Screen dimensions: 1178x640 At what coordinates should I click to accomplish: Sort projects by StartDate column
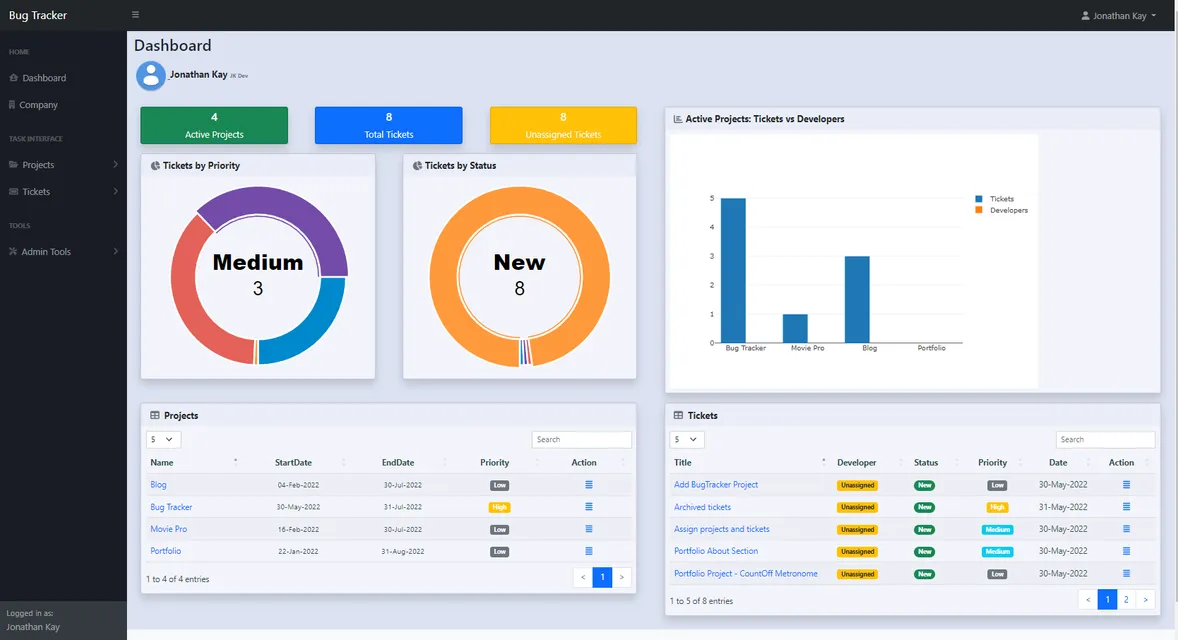[x=294, y=463]
